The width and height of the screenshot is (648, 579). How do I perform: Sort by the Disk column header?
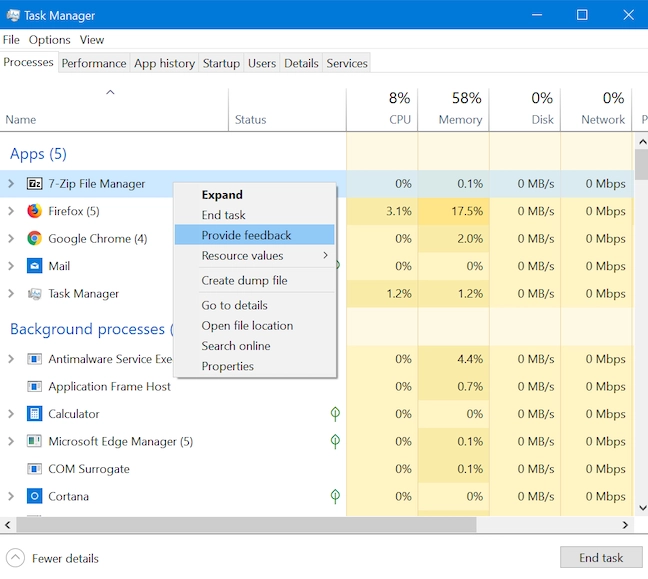click(525, 110)
